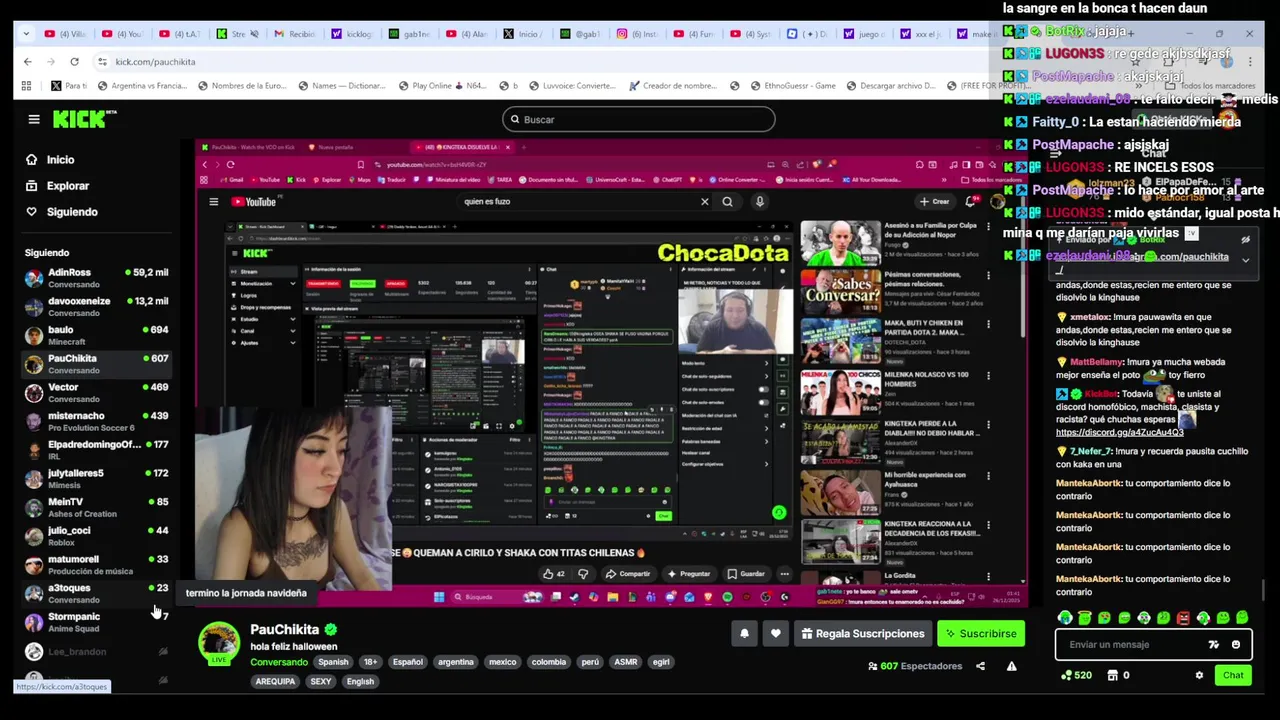Switch to the kicklog browser tab
1280x720 pixels.
point(351,34)
